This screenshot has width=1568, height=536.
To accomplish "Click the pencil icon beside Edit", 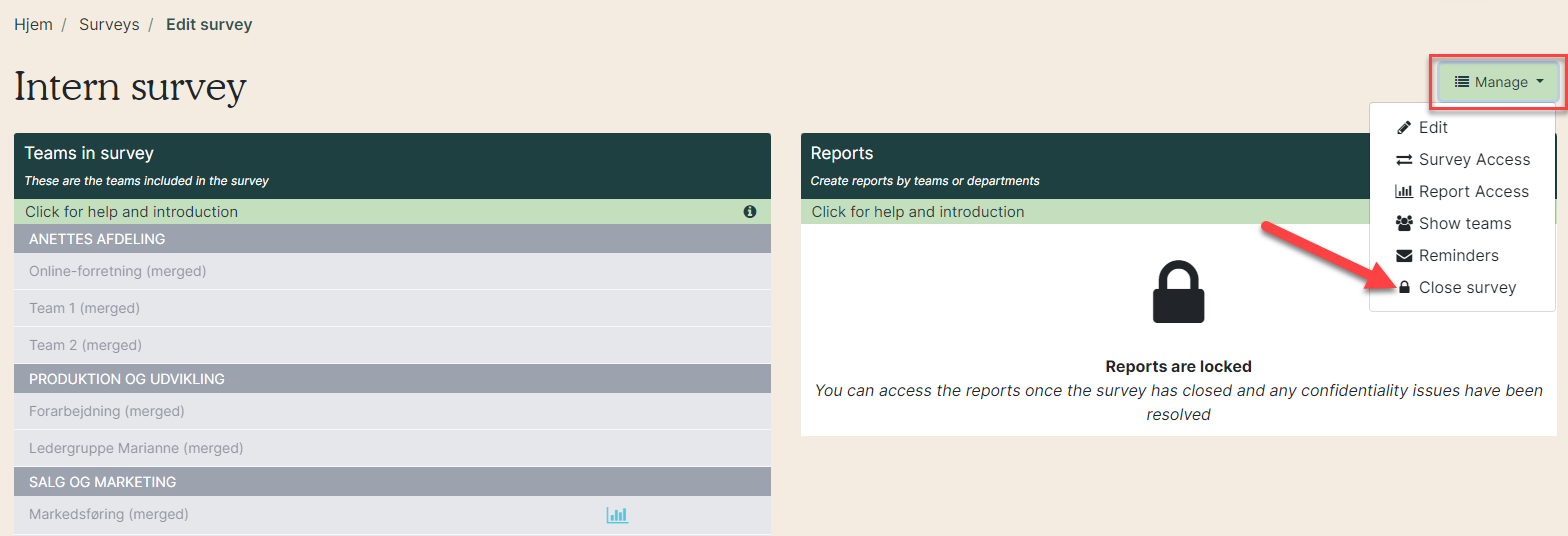I will pos(1403,128).
